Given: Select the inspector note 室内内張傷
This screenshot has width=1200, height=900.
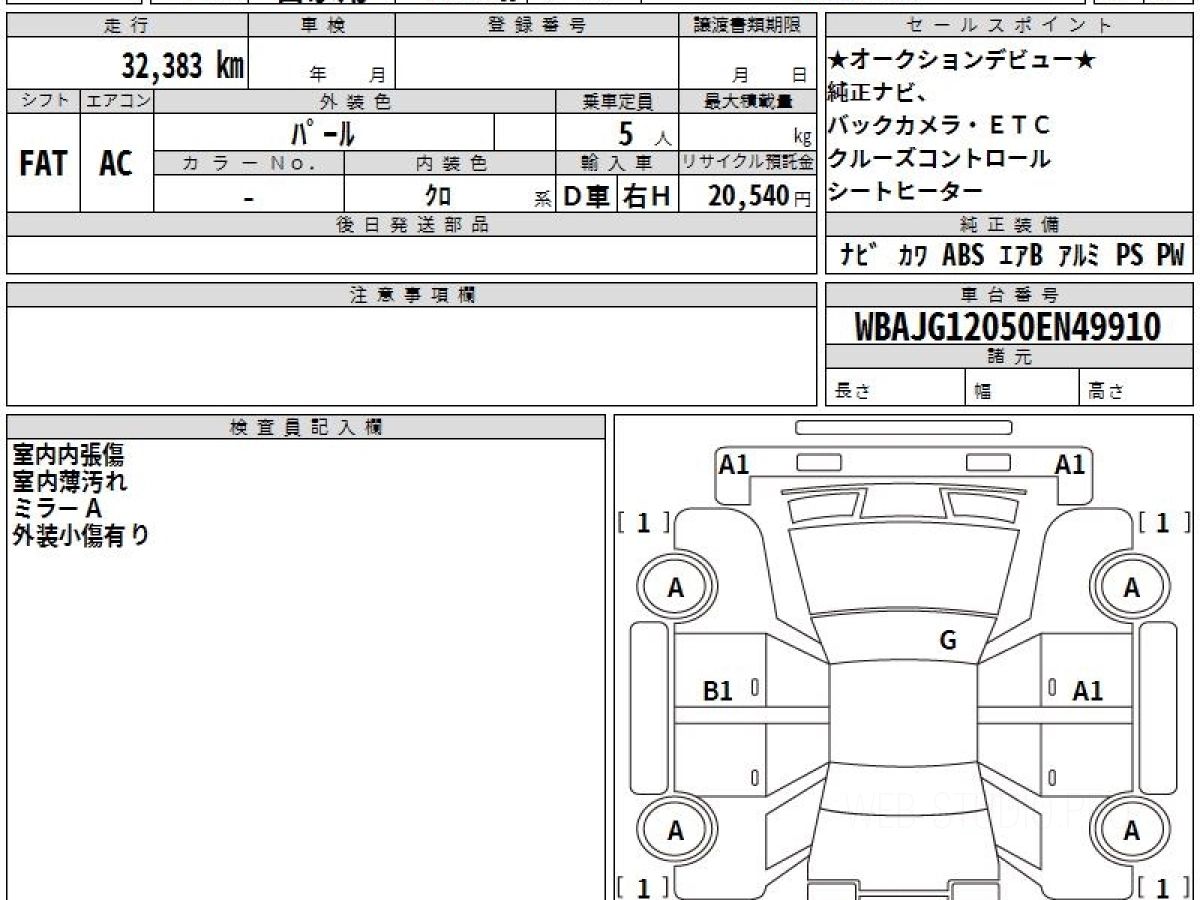Looking at the screenshot, I should (68, 455).
